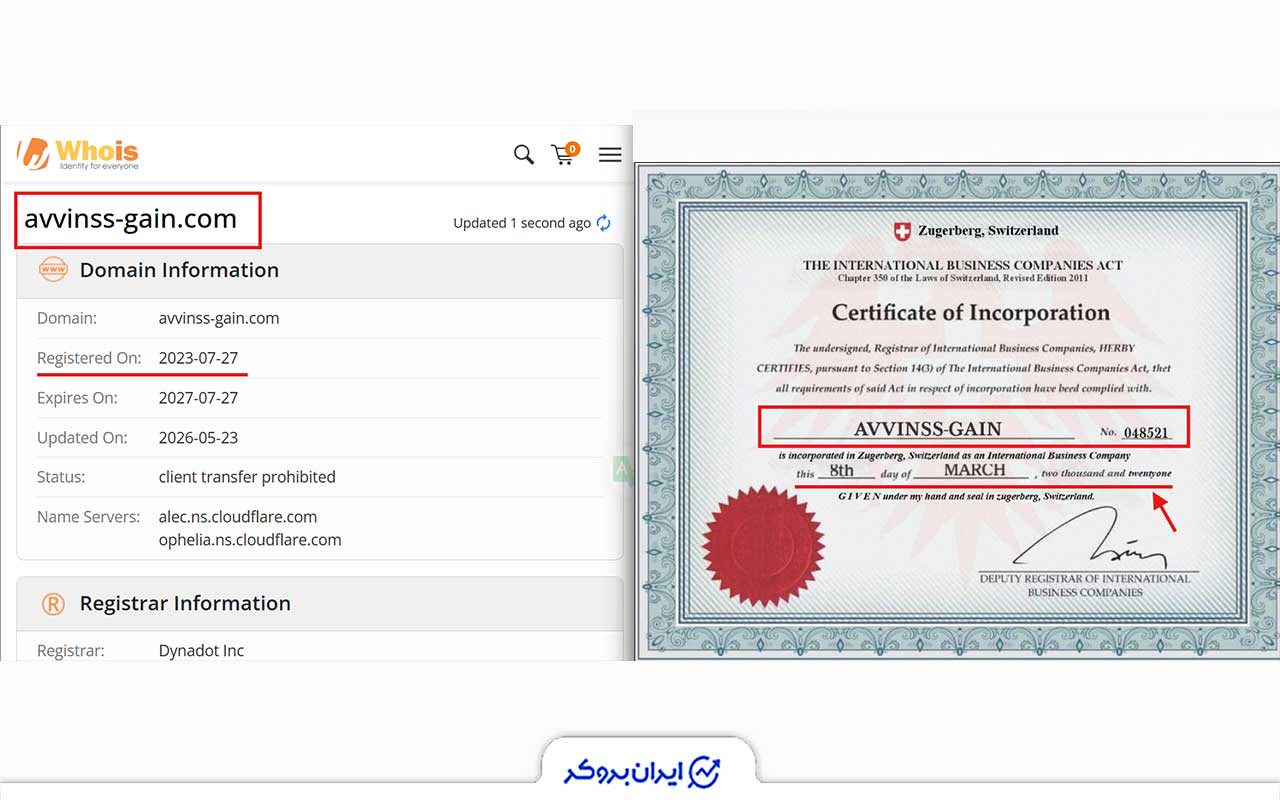The width and height of the screenshot is (1280, 800).
Task: Click alec.ns.cloudflare.com name server
Action: pyautogui.click(x=238, y=517)
